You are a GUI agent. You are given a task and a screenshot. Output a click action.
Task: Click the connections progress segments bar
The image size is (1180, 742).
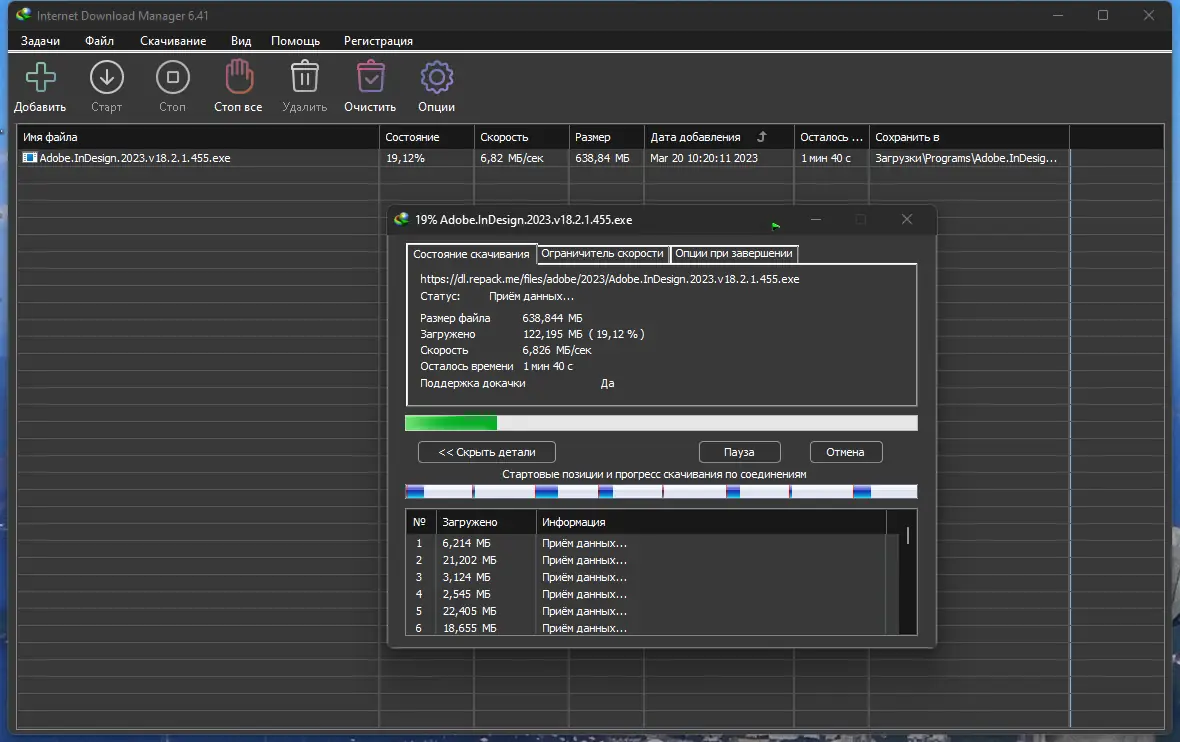[x=661, y=491]
